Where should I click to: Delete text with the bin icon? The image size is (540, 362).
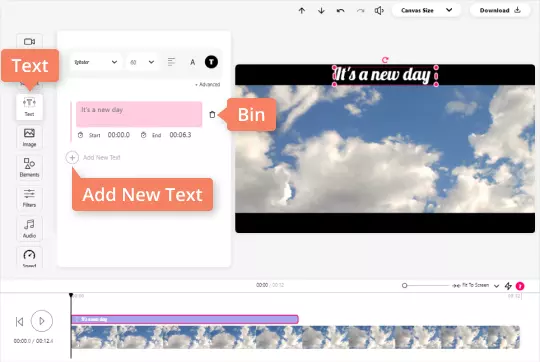tap(212, 115)
